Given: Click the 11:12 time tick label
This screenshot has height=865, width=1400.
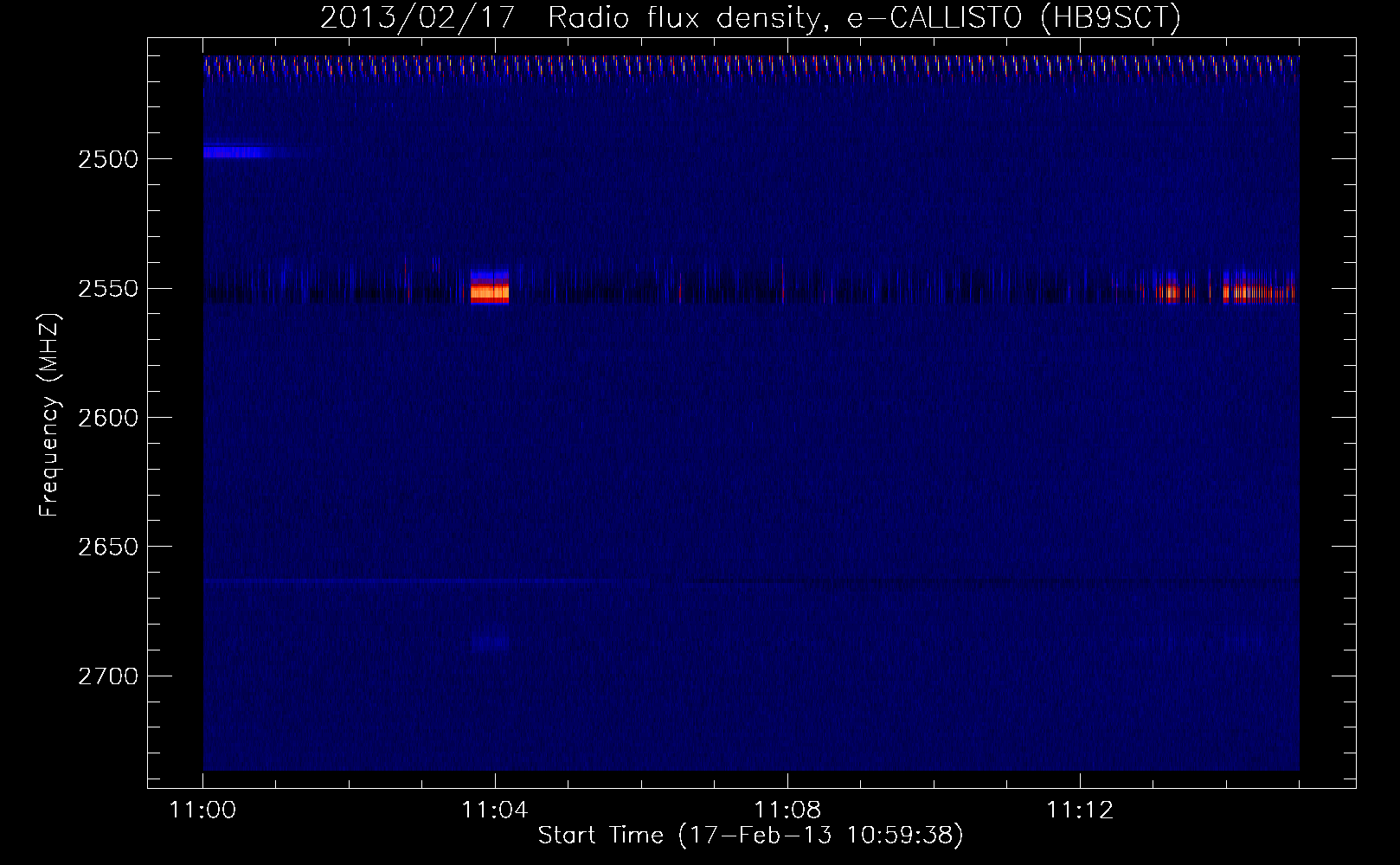Looking at the screenshot, I should [1080, 811].
